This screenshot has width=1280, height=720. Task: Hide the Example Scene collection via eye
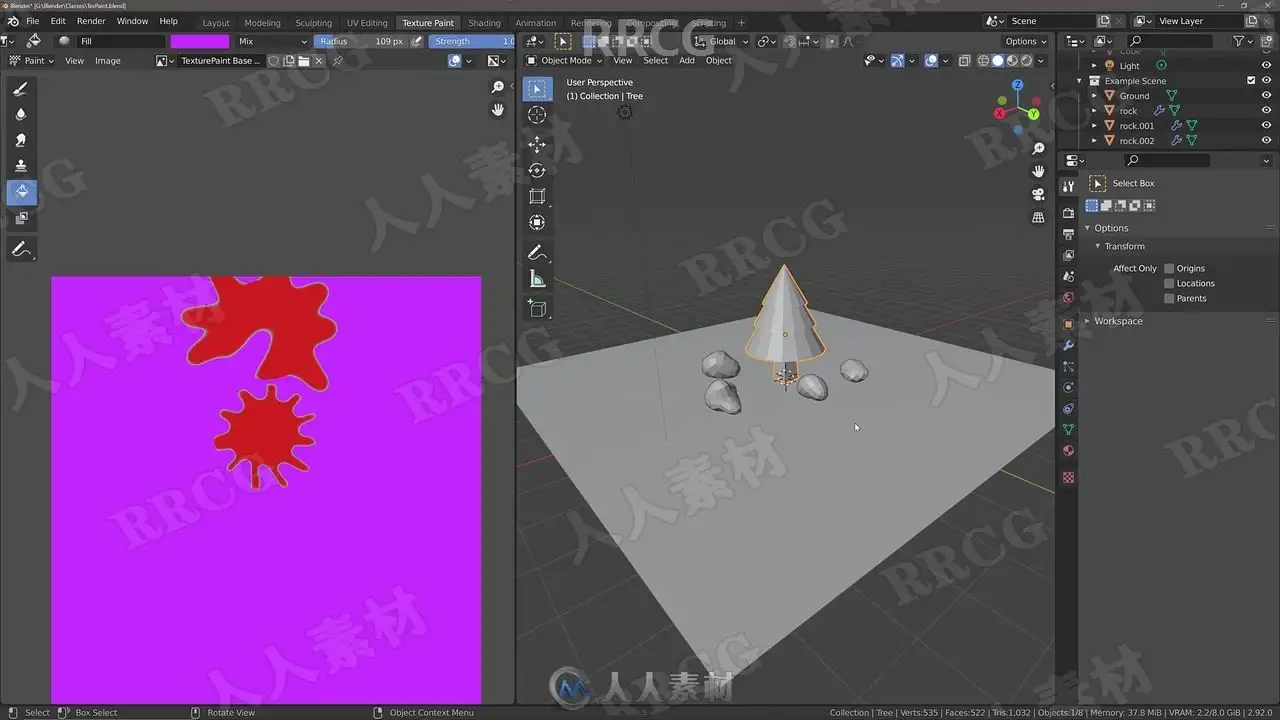pos(1266,81)
